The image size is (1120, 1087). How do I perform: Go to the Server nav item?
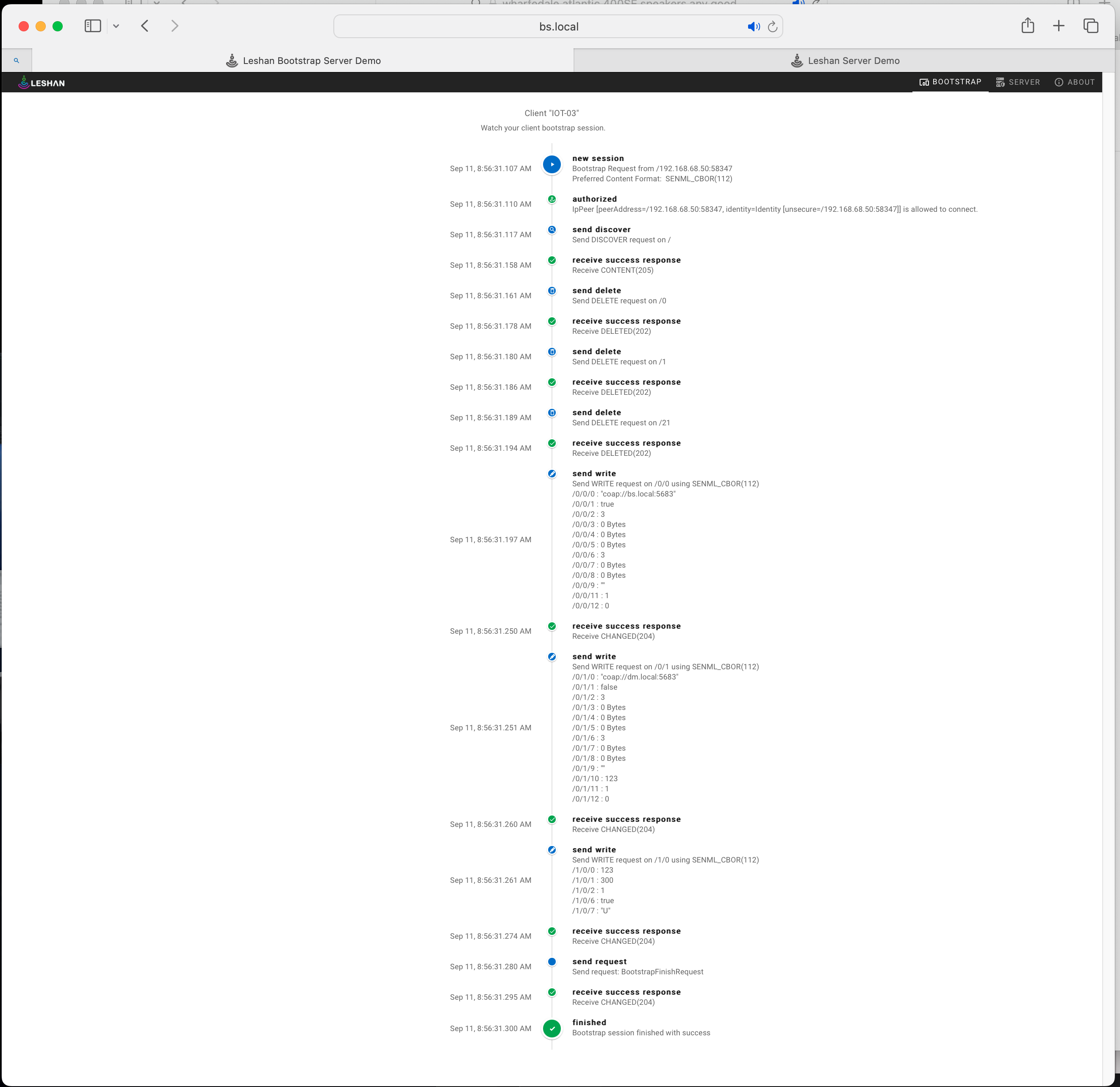(1017, 82)
